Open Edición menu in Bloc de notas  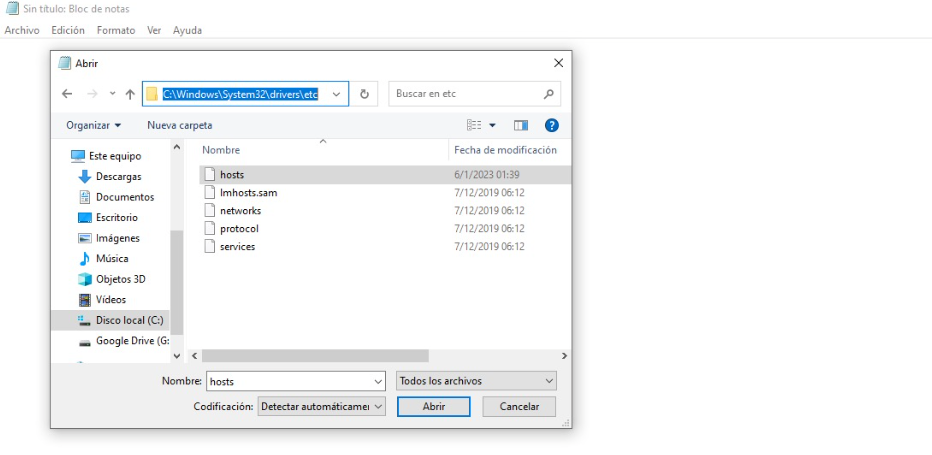(x=68, y=30)
